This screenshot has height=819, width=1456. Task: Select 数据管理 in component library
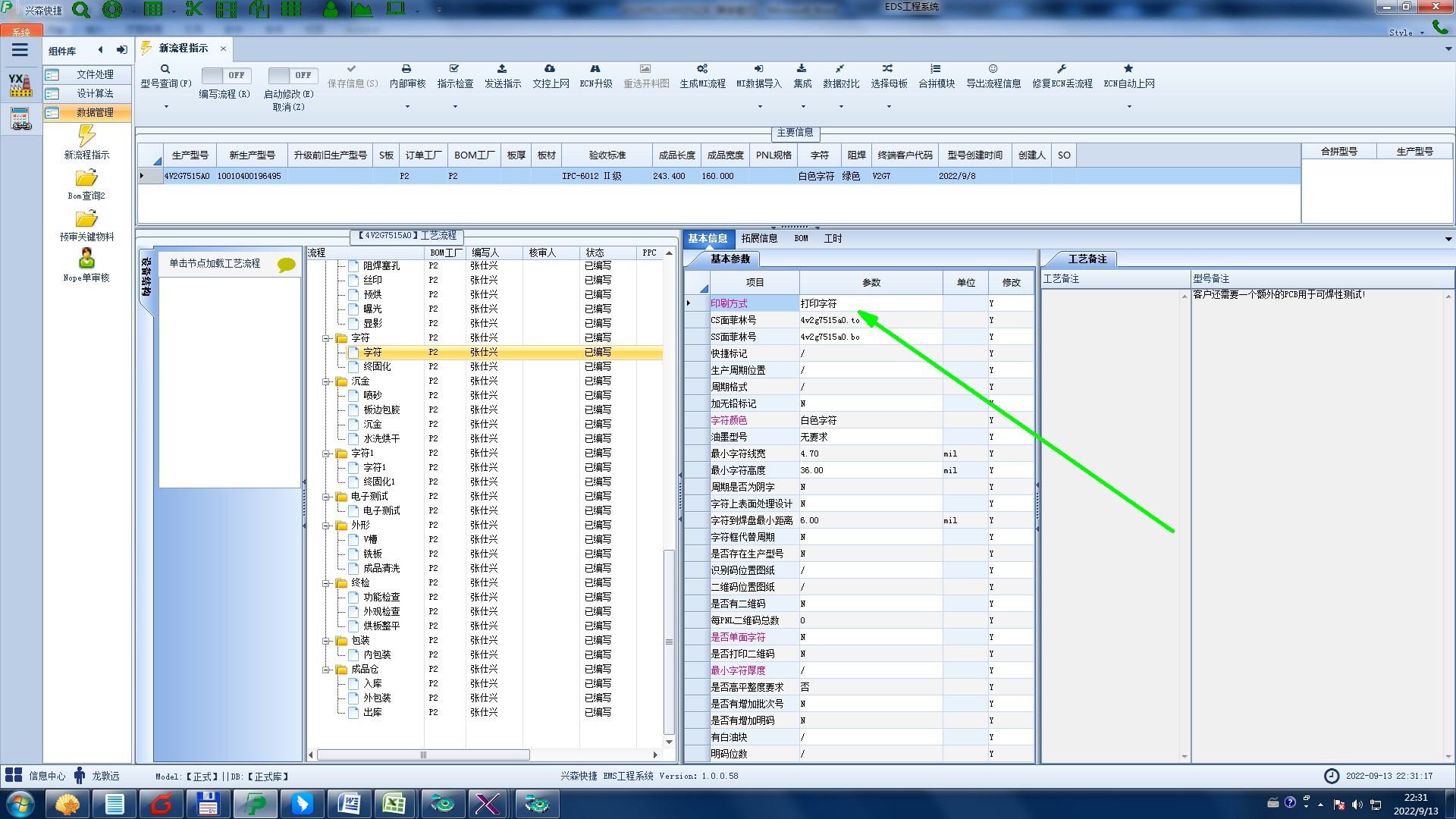point(95,112)
